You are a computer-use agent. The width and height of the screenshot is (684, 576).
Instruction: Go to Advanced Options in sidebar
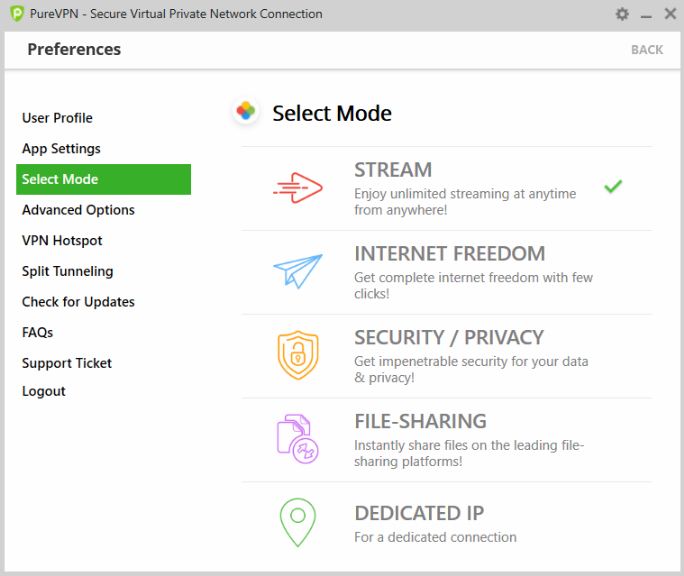78,210
